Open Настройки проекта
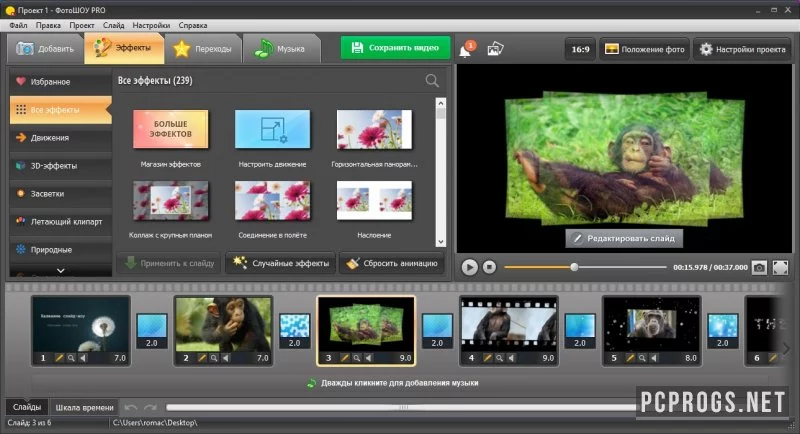The image size is (800, 434). click(742, 49)
